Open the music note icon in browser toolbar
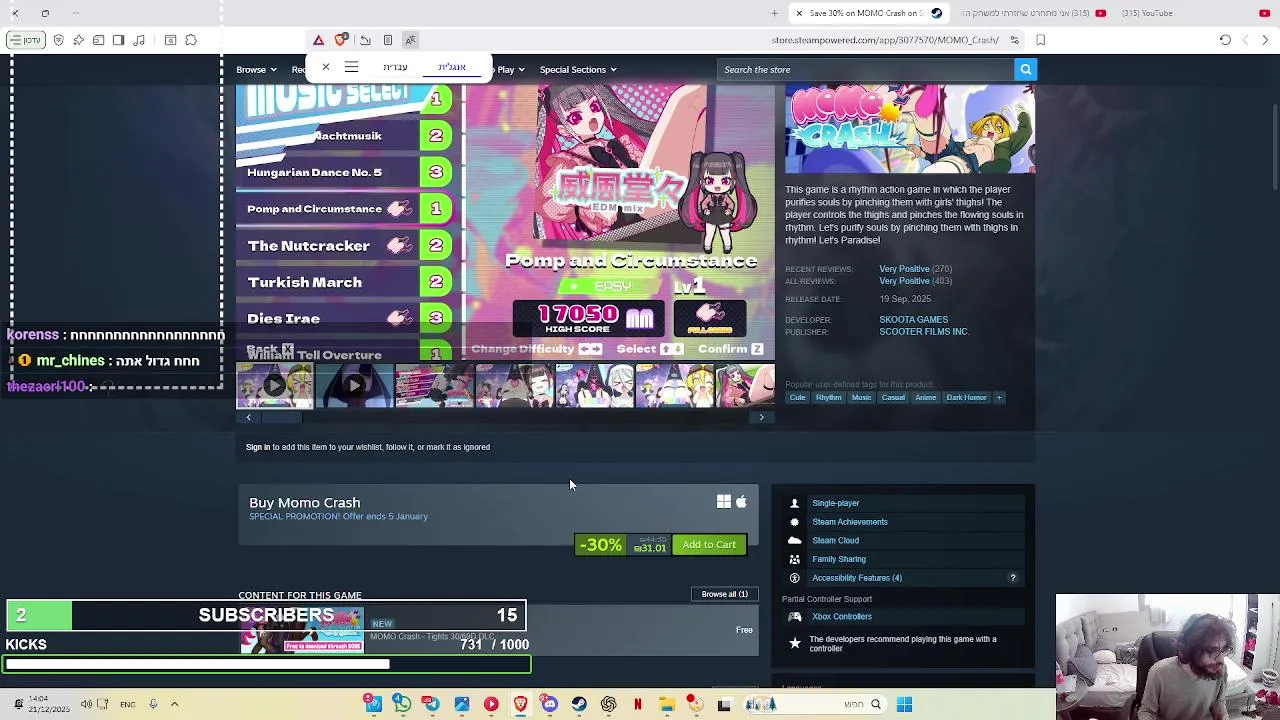The height and width of the screenshot is (720, 1280). (139, 40)
